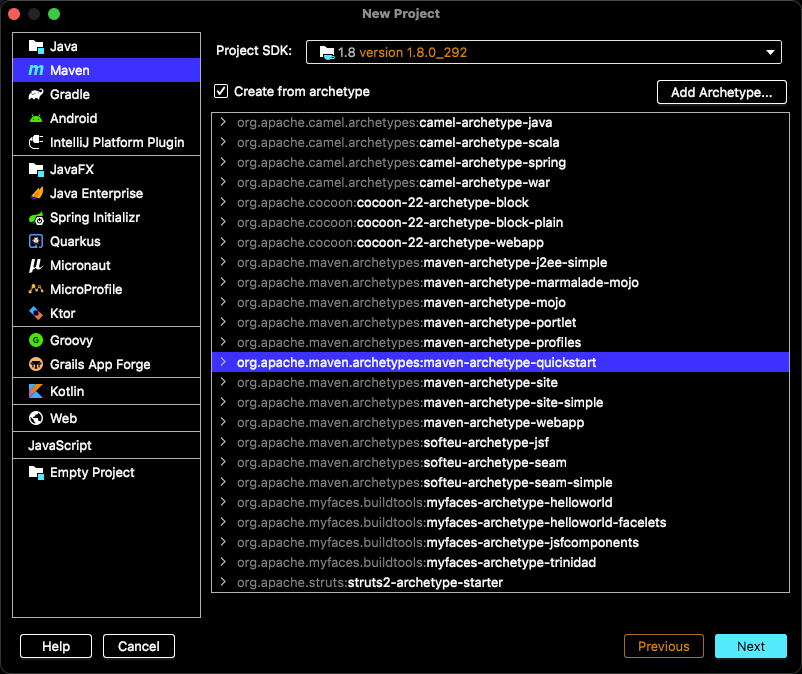The width and height of the screenshot is (802, 674).
Task: Click the Ktor icon
Action: 36,313
